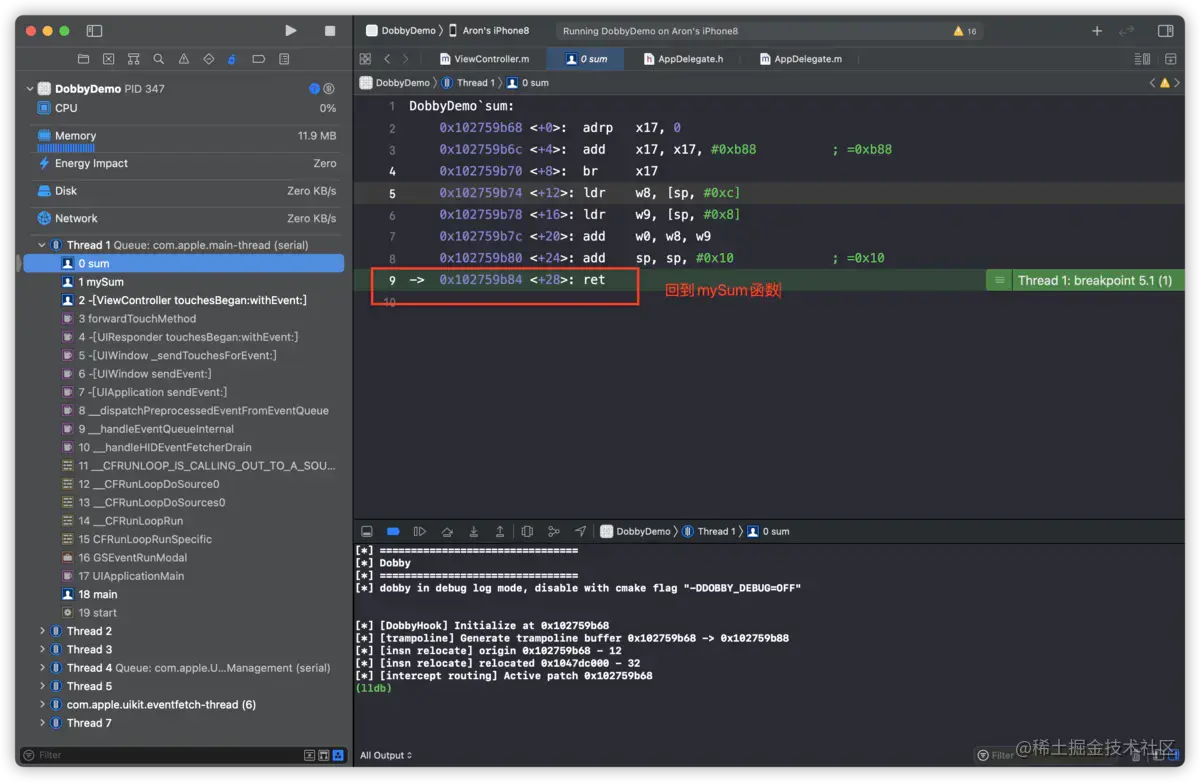Click the plus Library button
The height and width of the screenshot is (782, 1200).
[x=1097, y=31]
